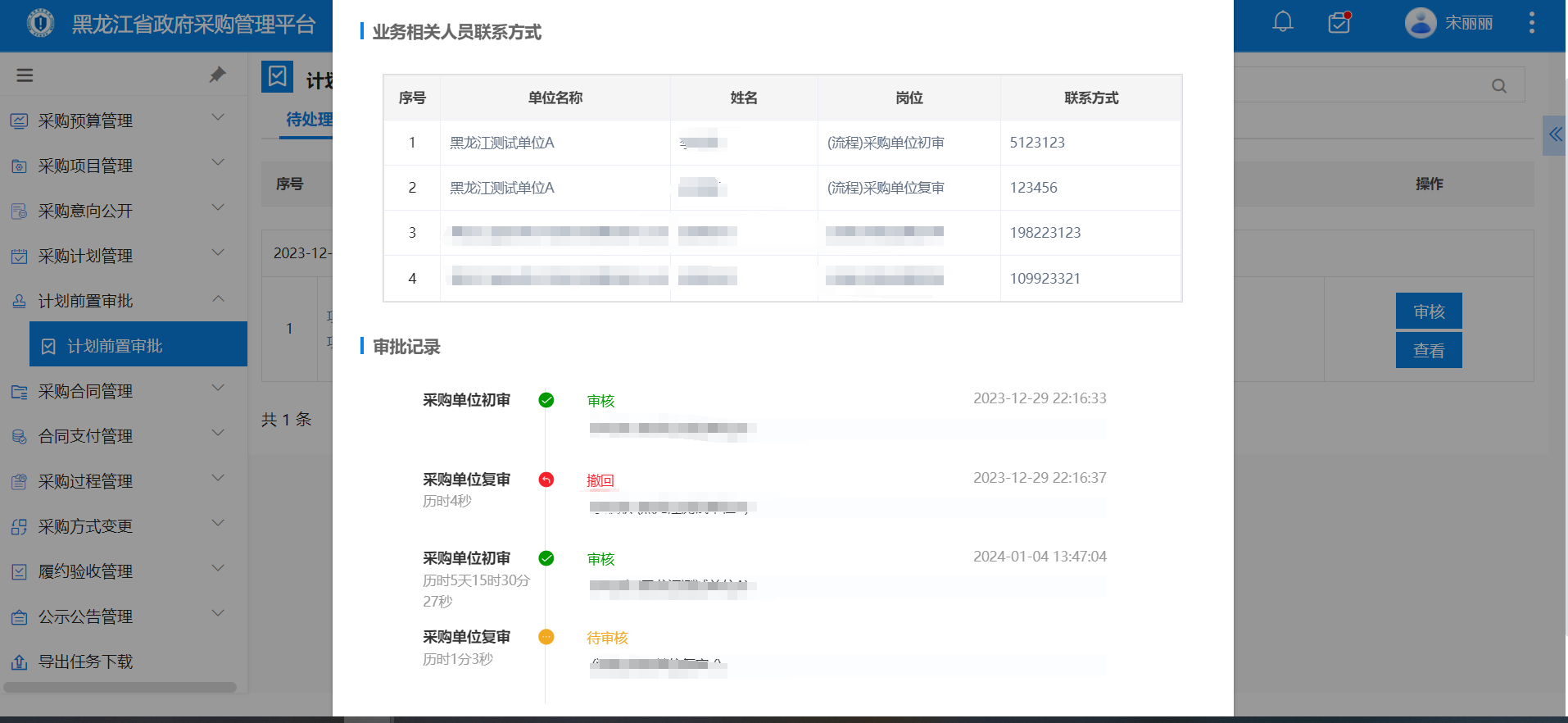
Task: Click red 撤回 status icon
Action: pos(546,480)
